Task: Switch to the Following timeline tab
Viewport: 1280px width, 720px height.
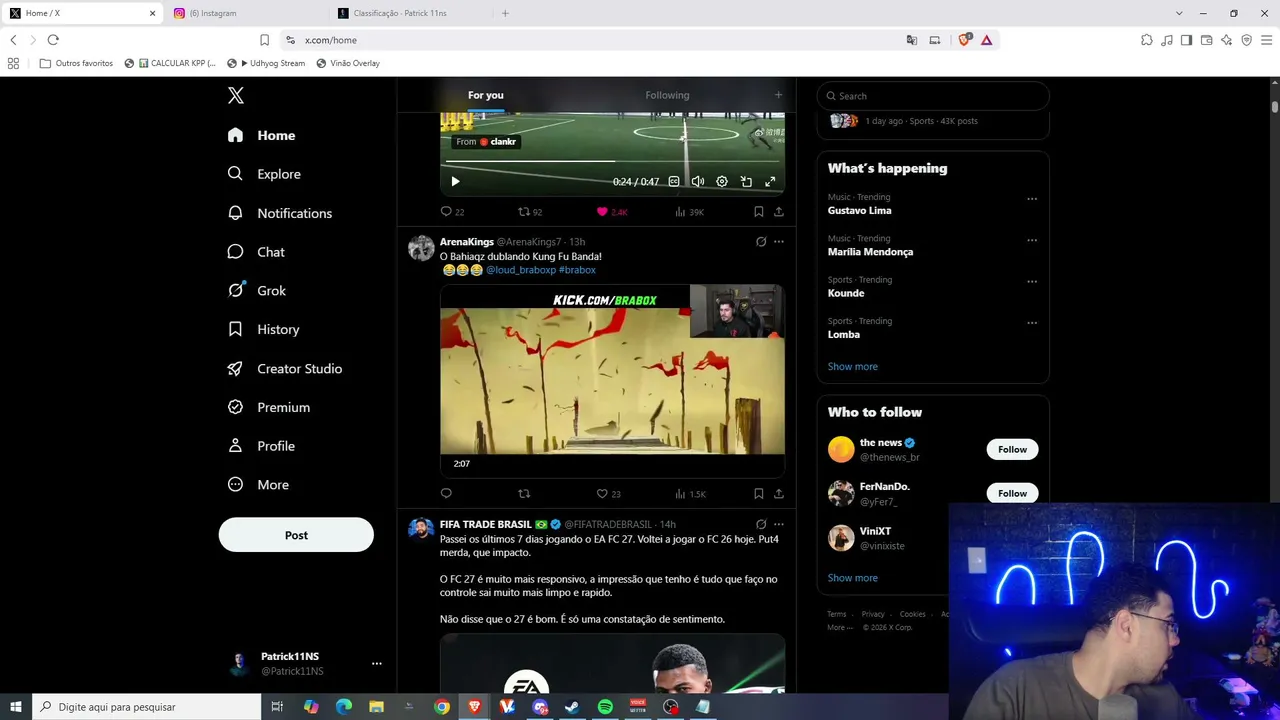Action: coord(667,95)
